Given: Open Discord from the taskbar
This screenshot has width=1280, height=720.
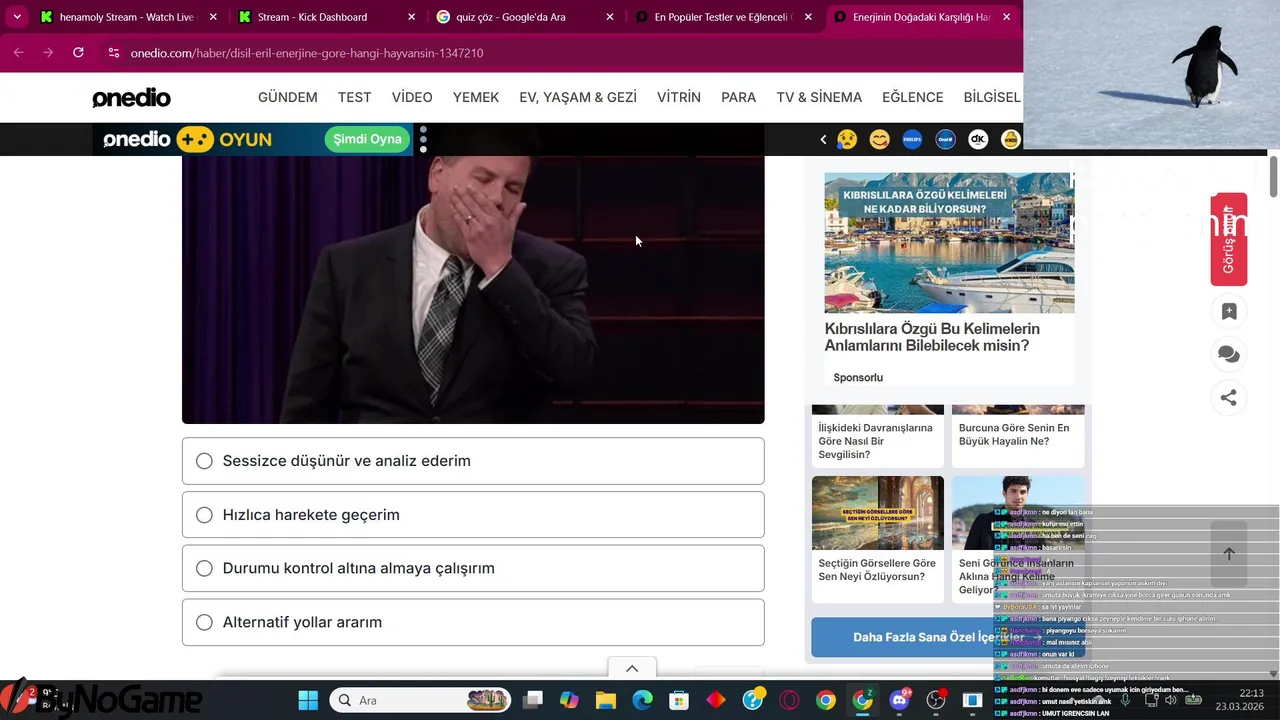Looking at the screenshot, I should [900, 700].
